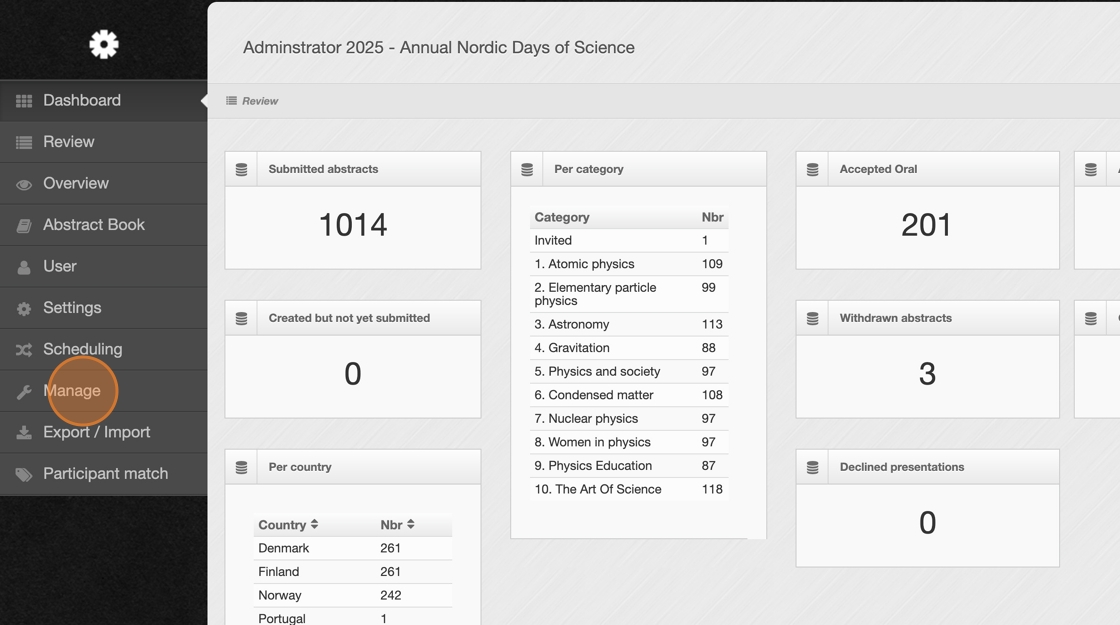Click 5. Physics and society category
This screenshot has height=625, width=1120.
point(629,371)
